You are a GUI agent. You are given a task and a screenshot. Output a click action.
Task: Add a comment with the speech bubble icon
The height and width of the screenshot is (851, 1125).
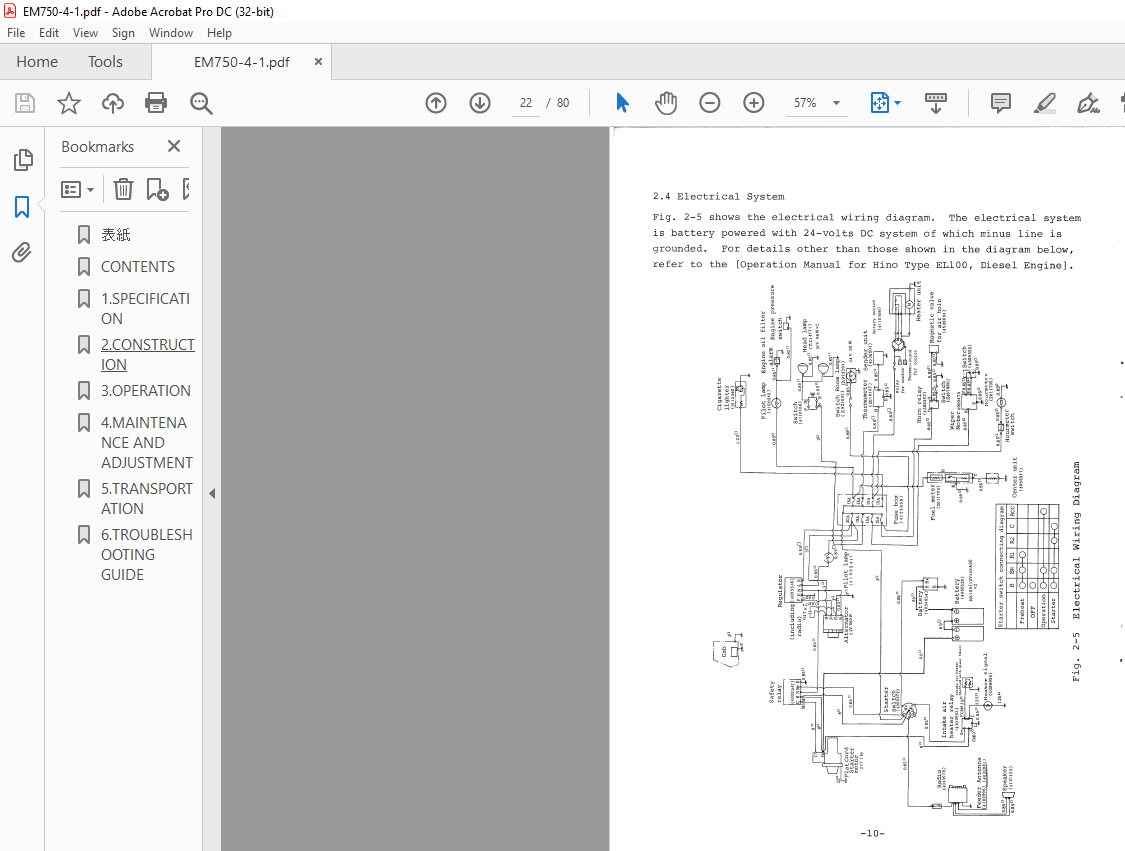[1000, 103]
